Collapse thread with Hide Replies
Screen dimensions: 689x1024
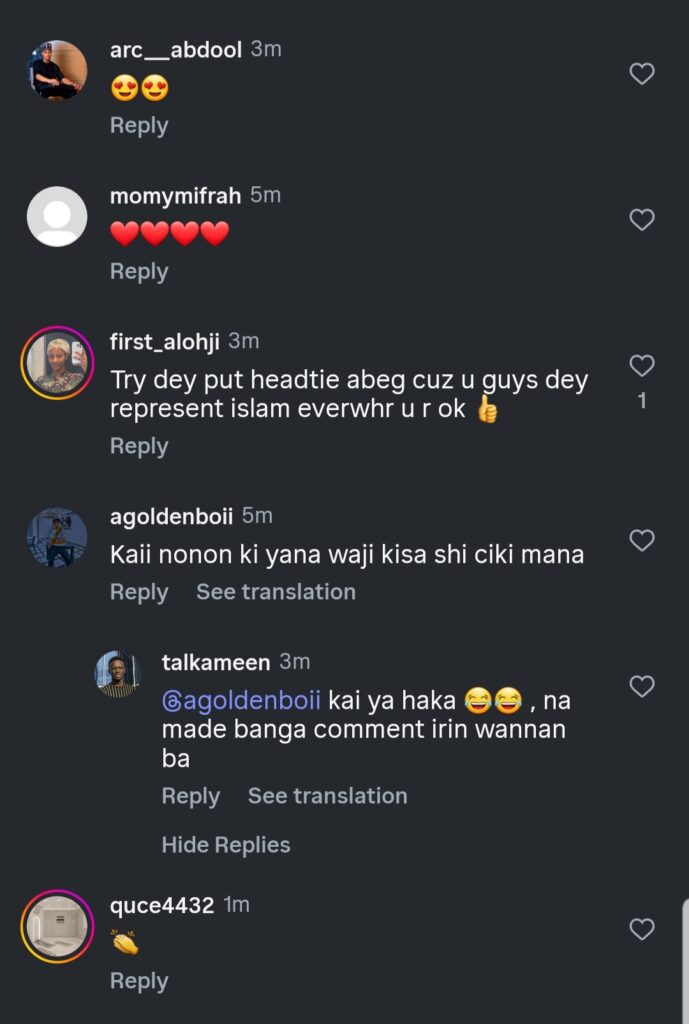click(x=226, y=845)
